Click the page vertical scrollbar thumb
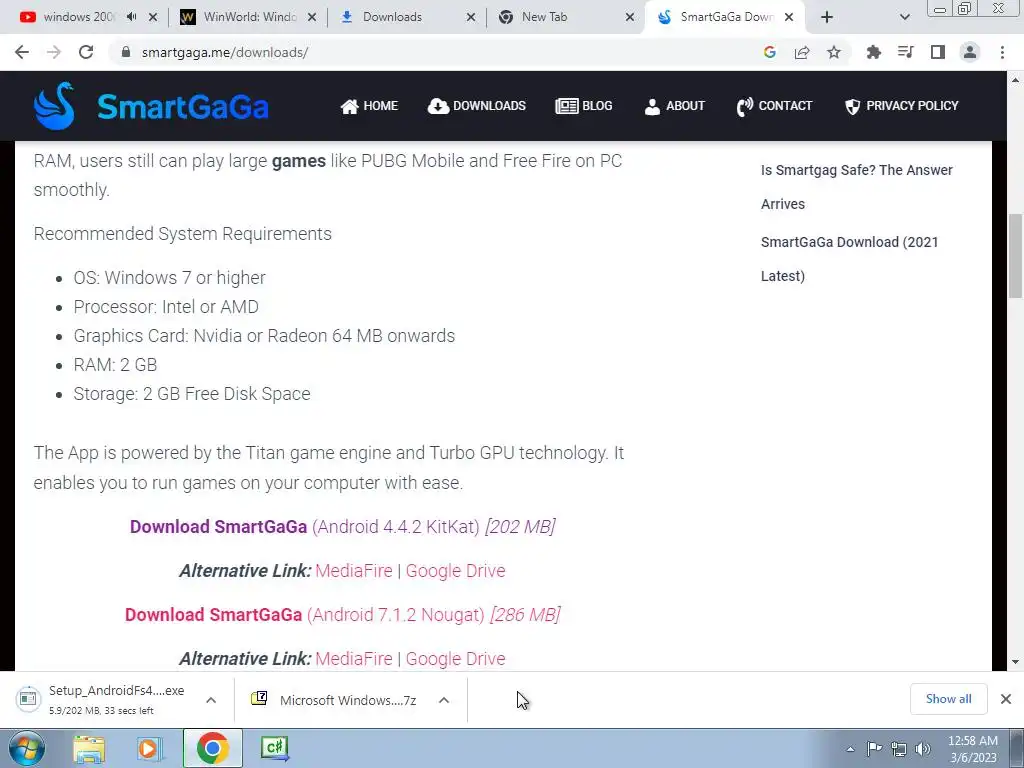The width and height of the screenshot is (1024, 768). coord(1015,255)
